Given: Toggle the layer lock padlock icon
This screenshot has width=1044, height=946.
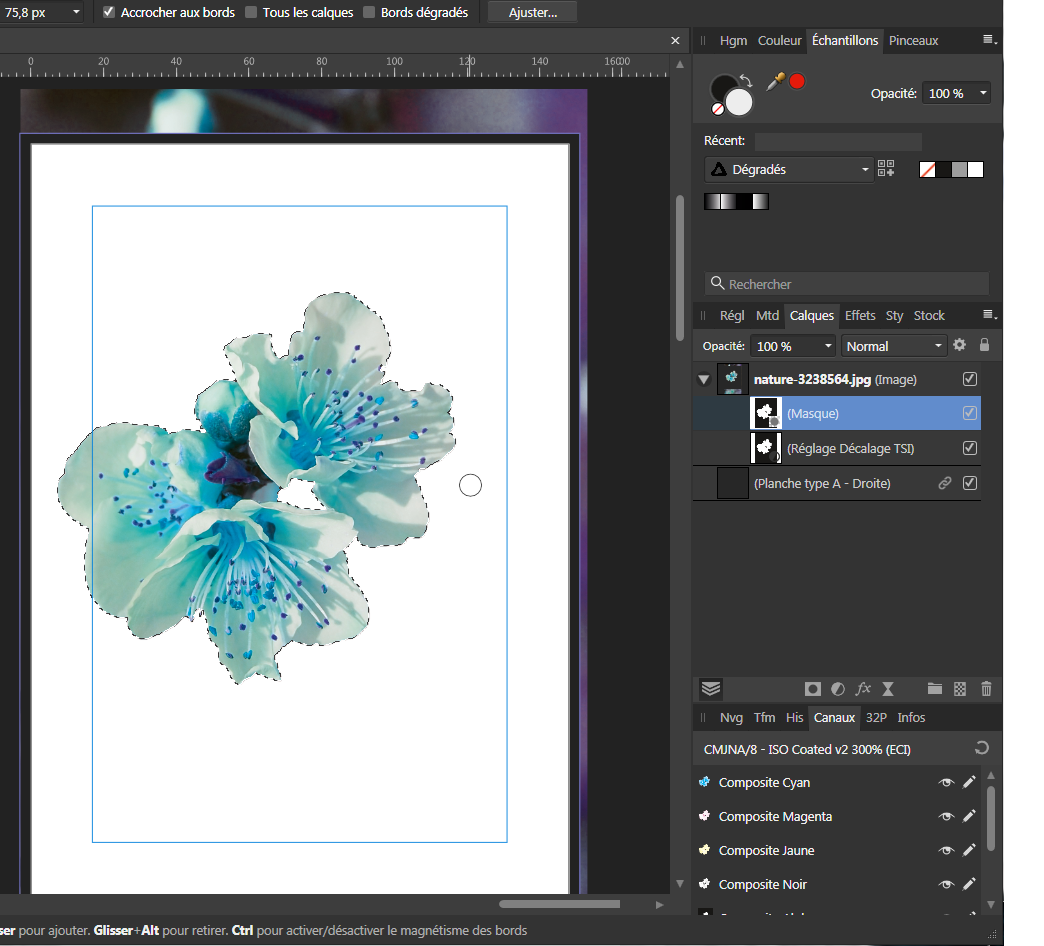Looking at the screenshot, I should (x=984, y=345).
